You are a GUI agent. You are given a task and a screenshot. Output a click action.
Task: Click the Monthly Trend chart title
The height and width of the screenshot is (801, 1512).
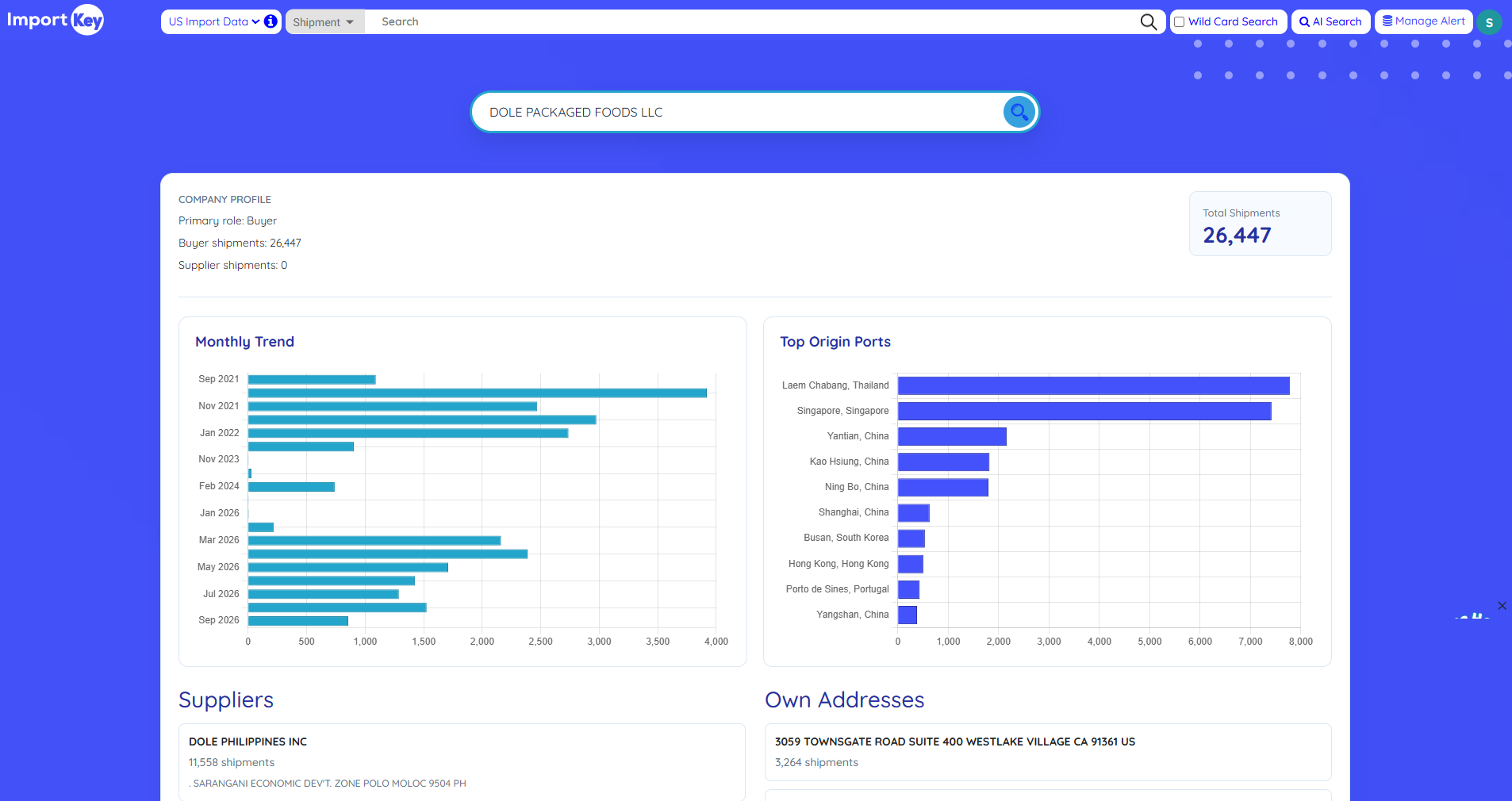[x=244, y=342]
